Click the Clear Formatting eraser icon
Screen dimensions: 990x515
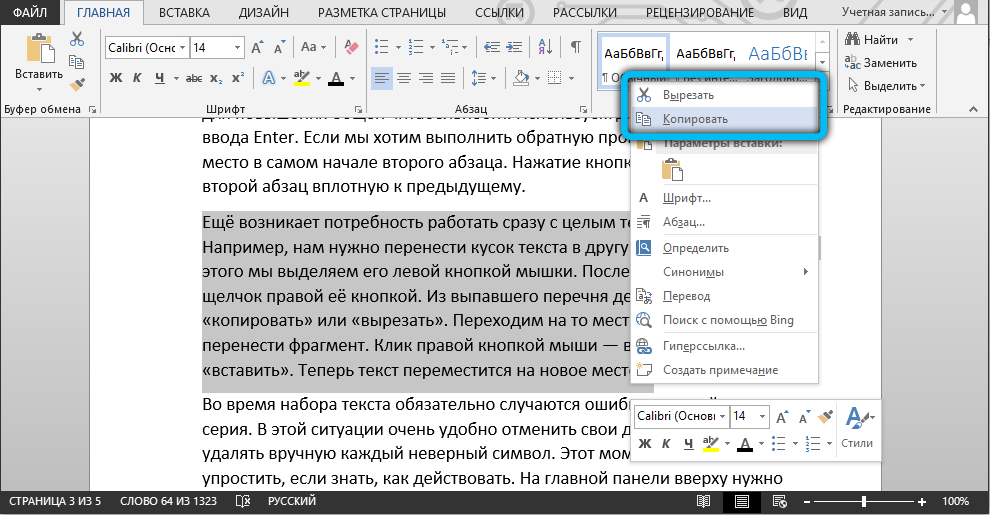coord(350,48)
